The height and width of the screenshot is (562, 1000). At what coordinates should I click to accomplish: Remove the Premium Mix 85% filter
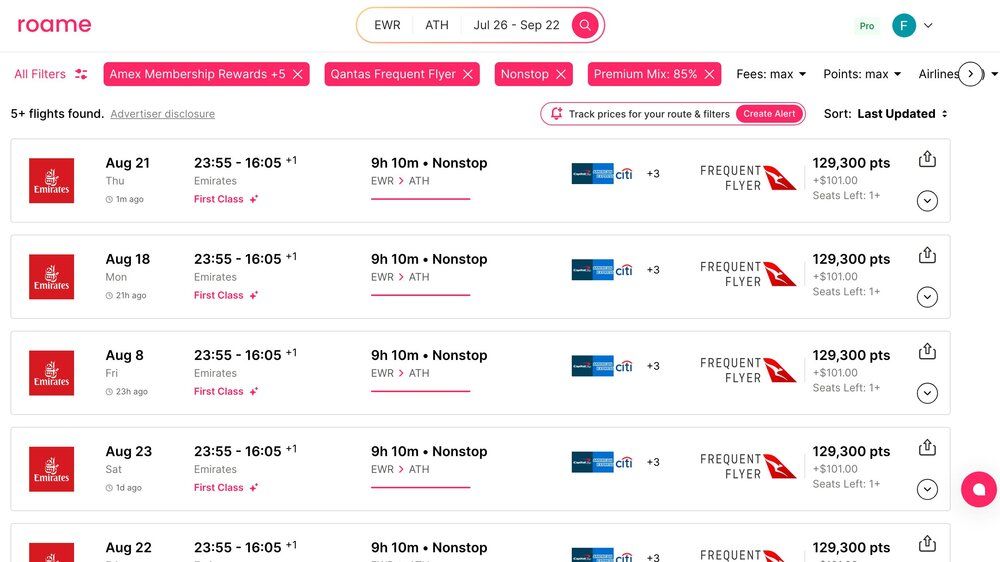coord(709,74)
